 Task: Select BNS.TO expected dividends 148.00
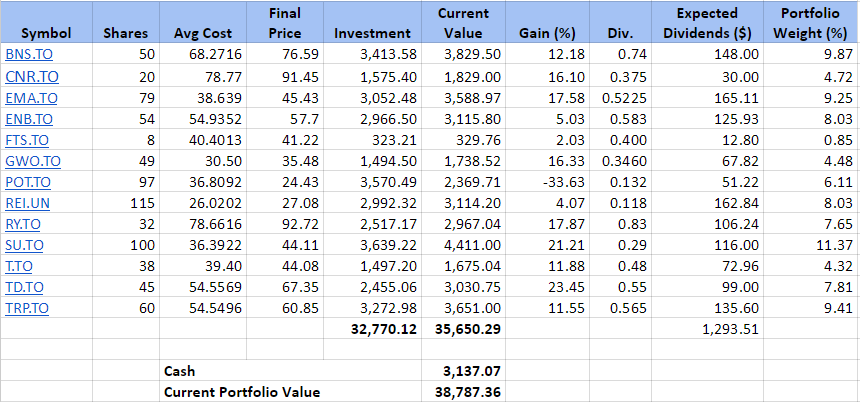(x=708, y=55)
